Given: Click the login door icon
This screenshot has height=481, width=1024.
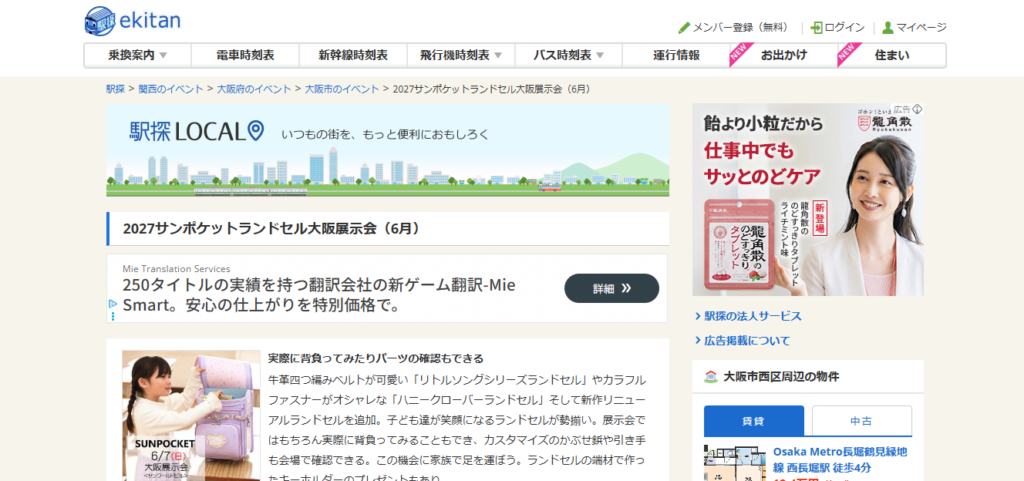Looking at the screenshot, I should pyautogui.click(x=816, y=28).
